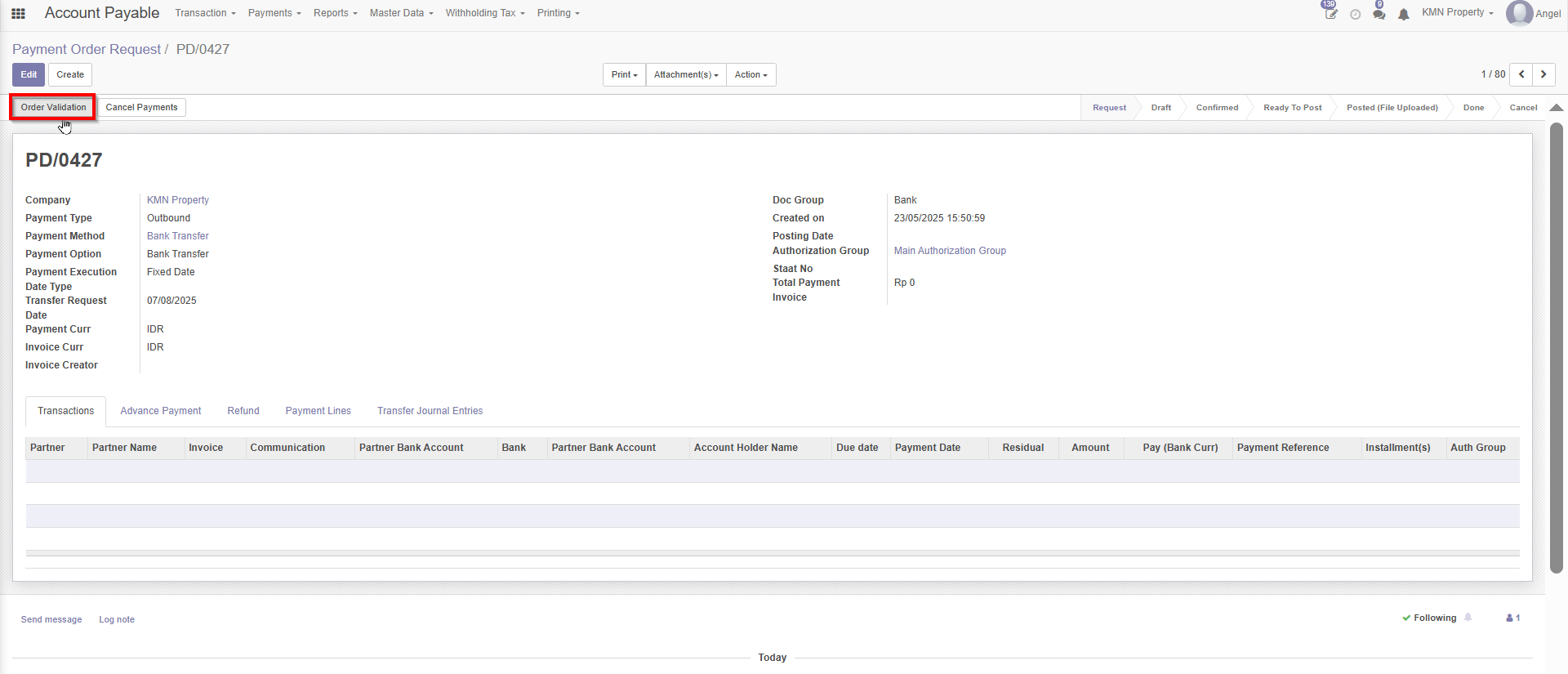The height and width of the screenshot is (674, 1568).
Task: Expand the Action dropdown button
Action: point(751,74)
